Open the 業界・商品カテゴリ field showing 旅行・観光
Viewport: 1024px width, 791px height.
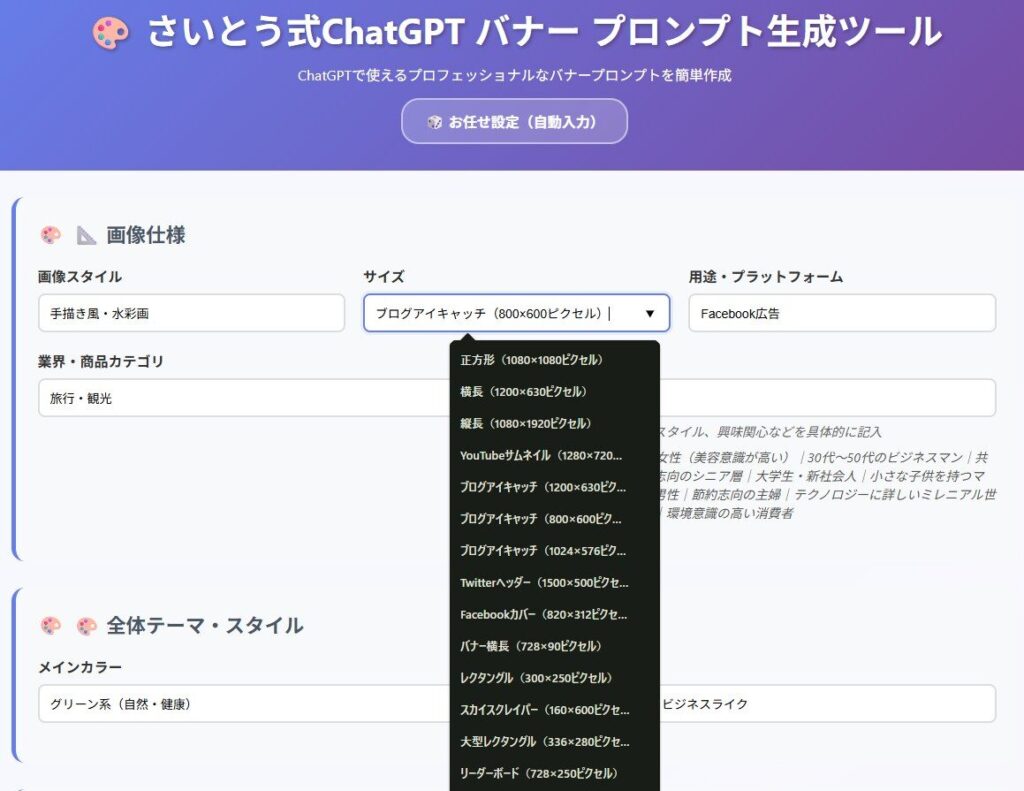click(244, 398)
